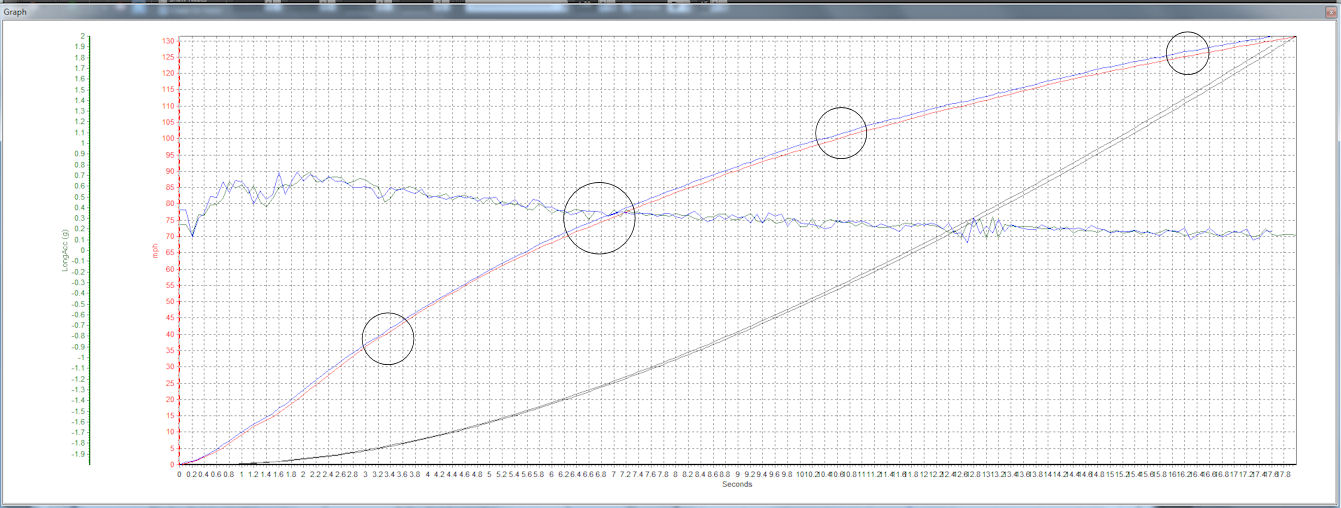The width and height of the screenshot is (1341, 508).
Task: Click inside the largest circle near 75 mph
Action: point(599,218)
